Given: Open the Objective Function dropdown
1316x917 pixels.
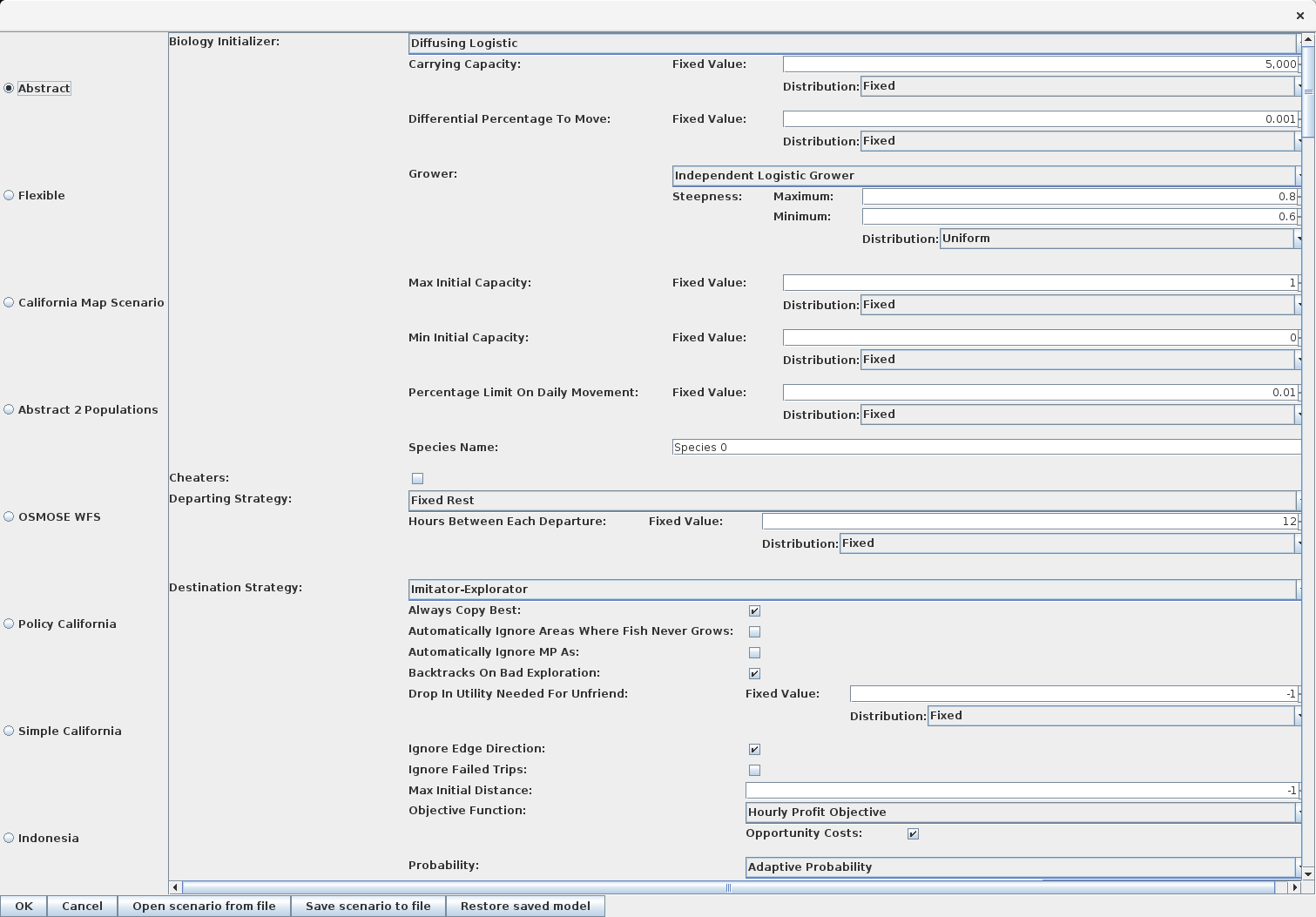Looking at the screenshot, I should pyautogui.click(x=1023, y=812).
